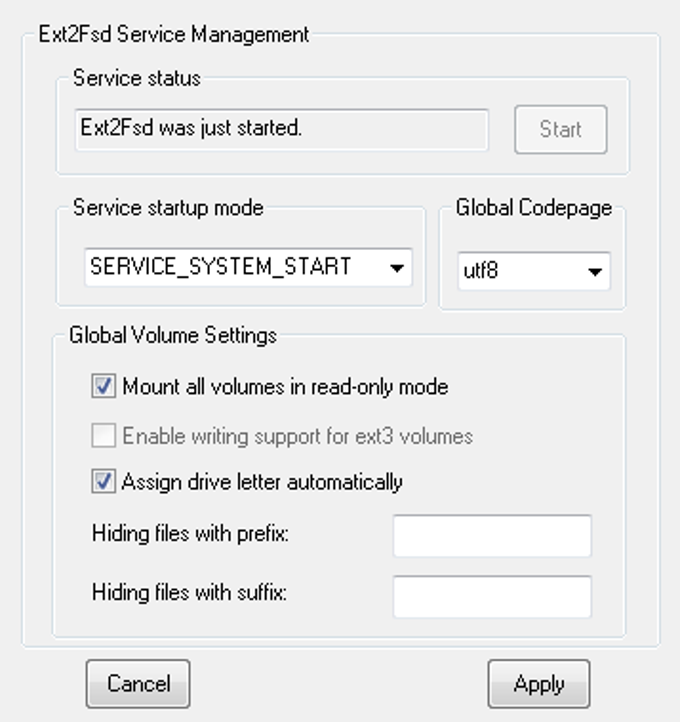The width and height of the screenshot is (680, 722).
Task: Click the 'Service status' group label
Action: tap(137, 78)
